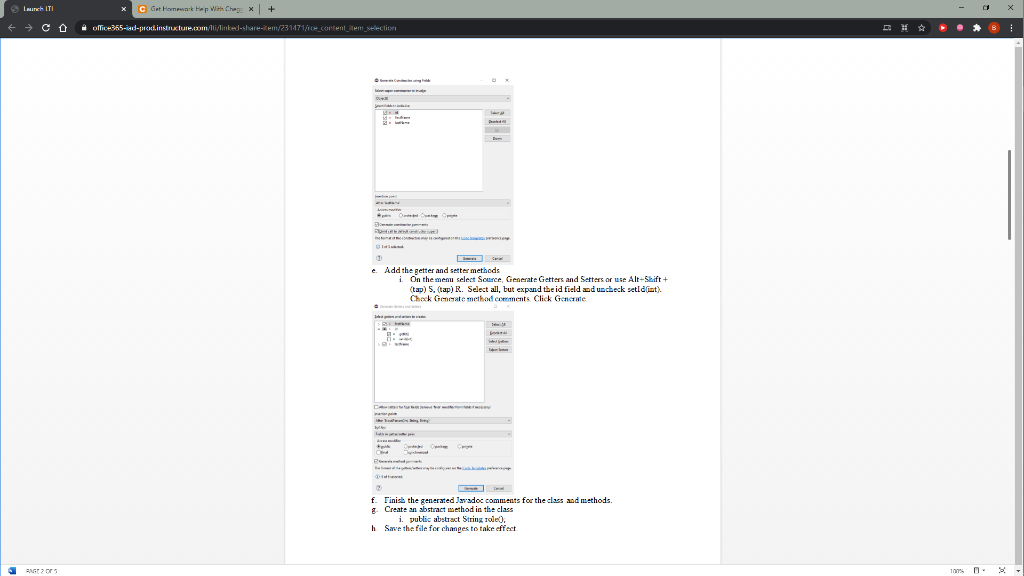Reload the page with the refresh icon

[x=45, y=28]
